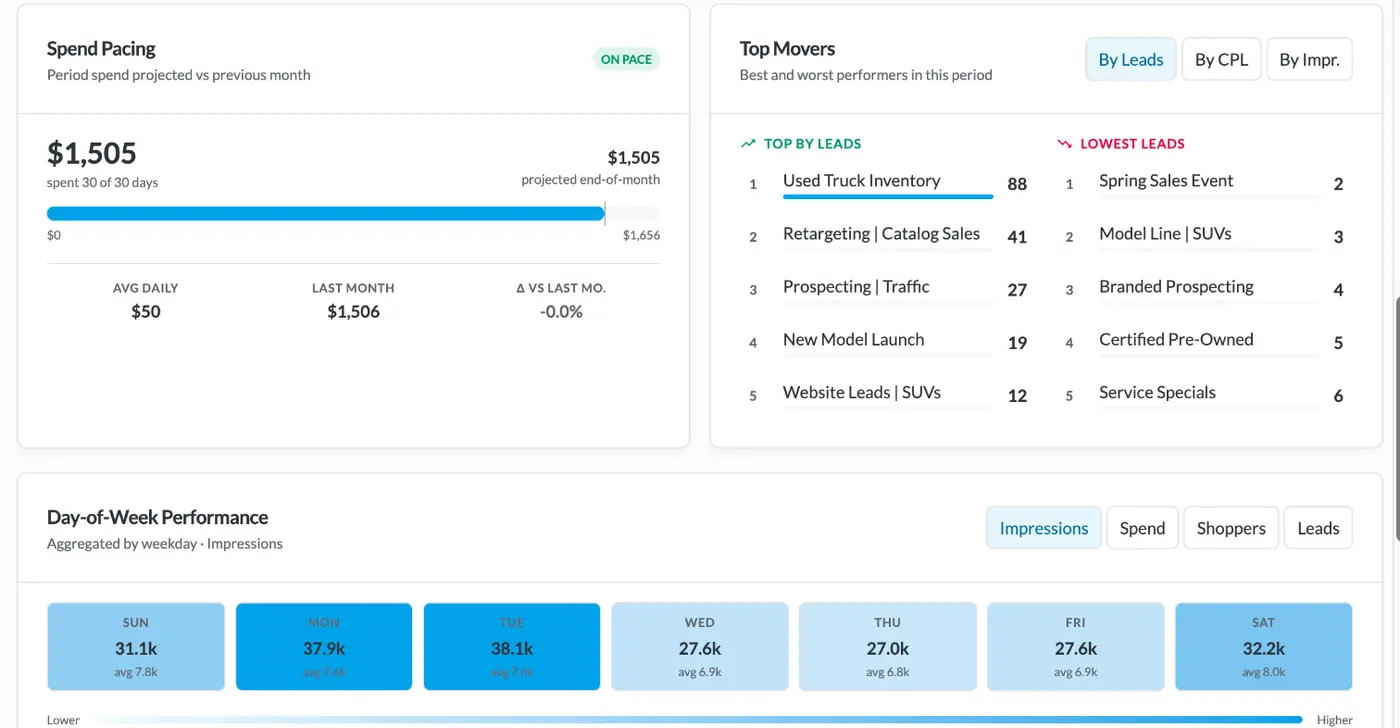
Task: Click the ON PACE status badge
Action: [626, 60]
